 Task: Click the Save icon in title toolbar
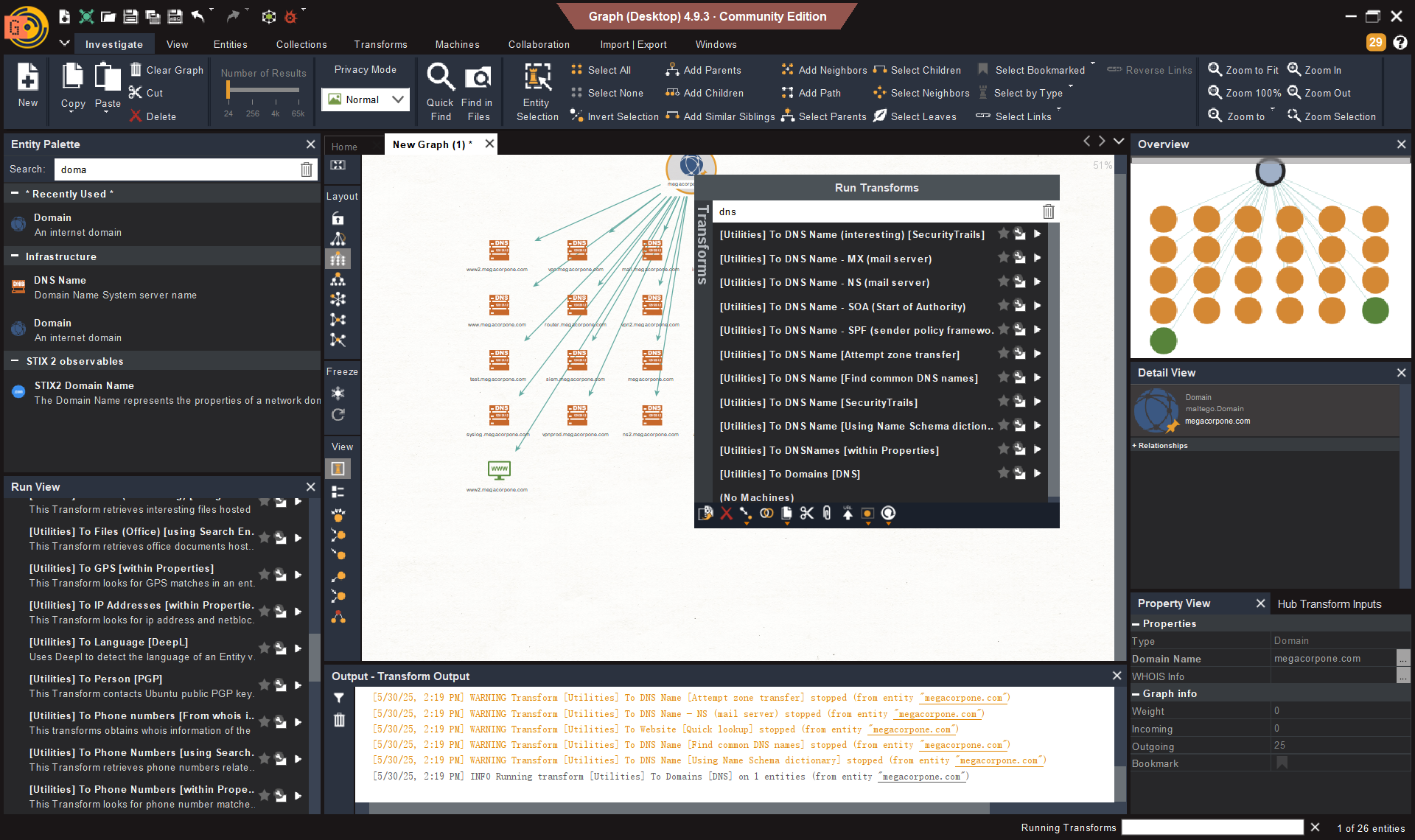130,16
